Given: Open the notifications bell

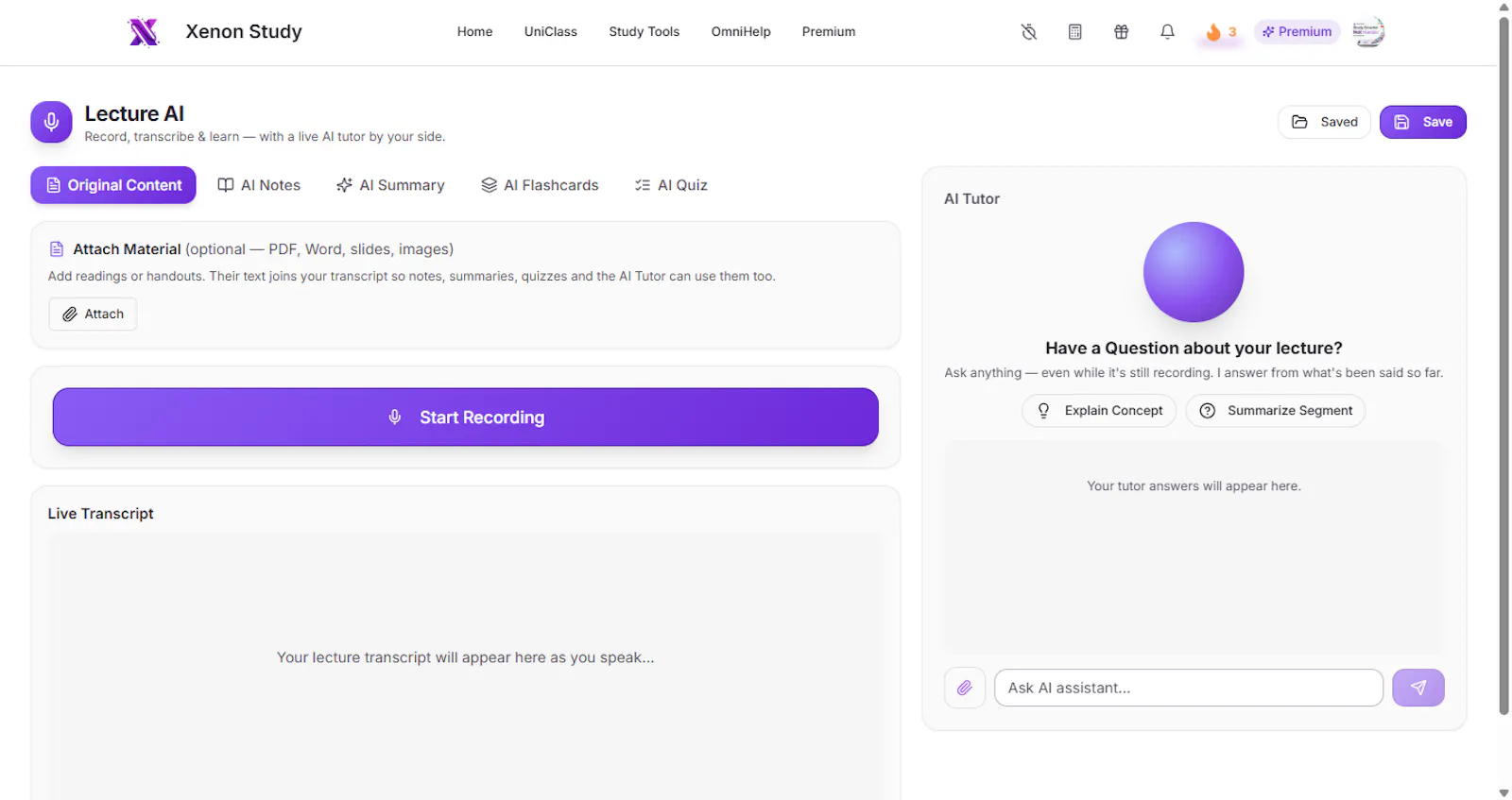Looking at the screenshot, I should tap(1168, 32).
